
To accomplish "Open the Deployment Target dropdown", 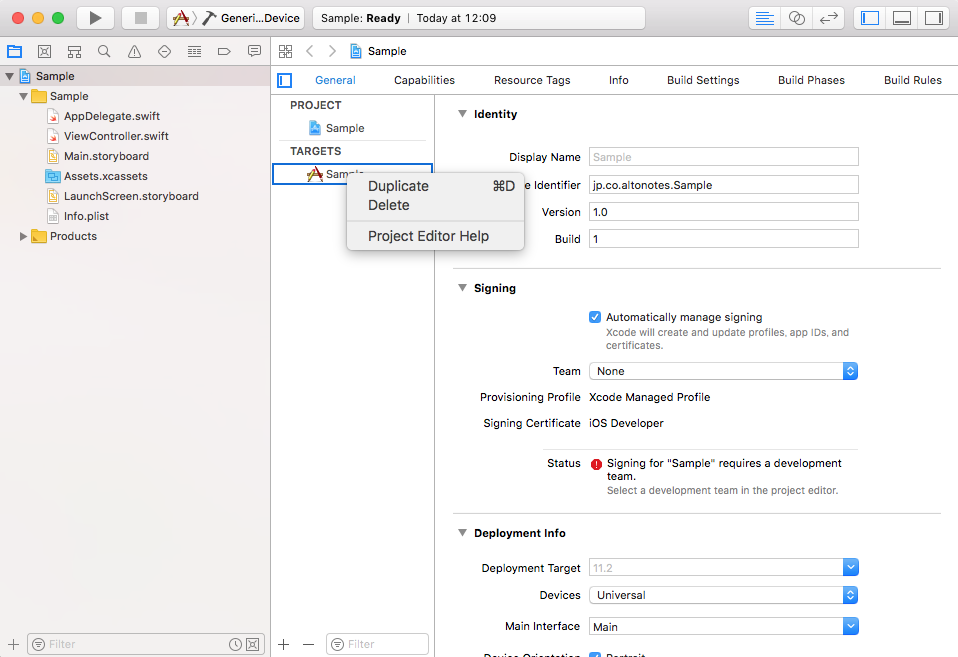I will coord(723,567).
